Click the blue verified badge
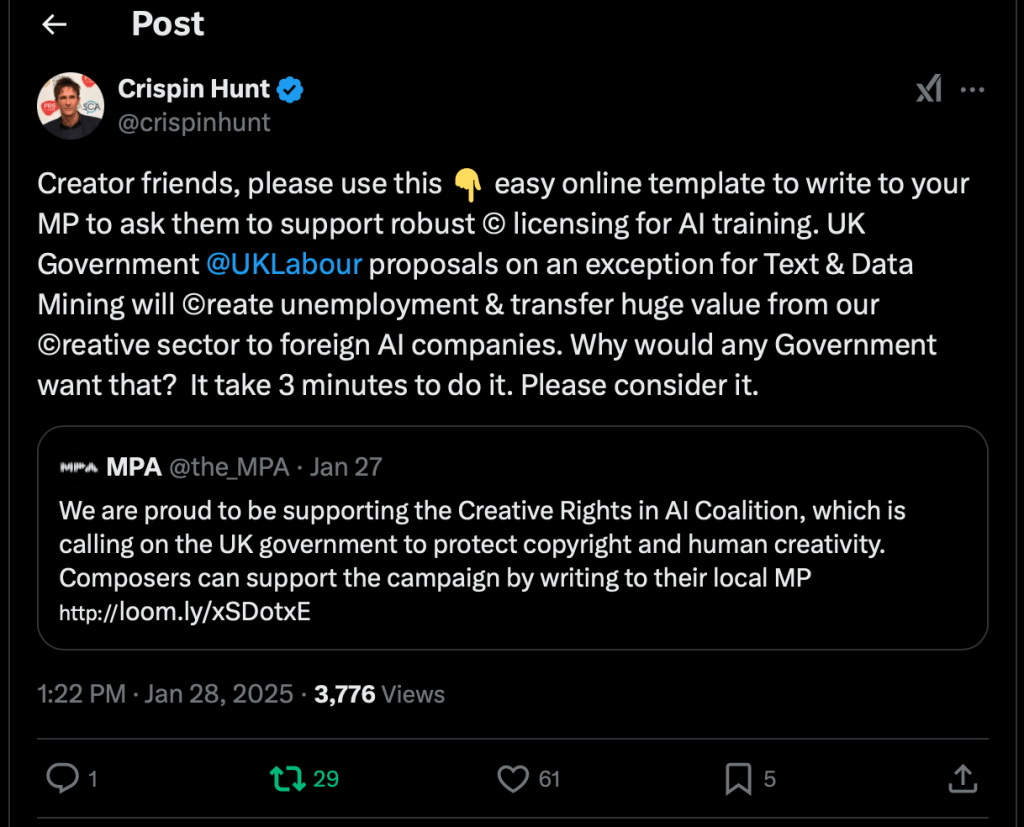 [291, 90]
